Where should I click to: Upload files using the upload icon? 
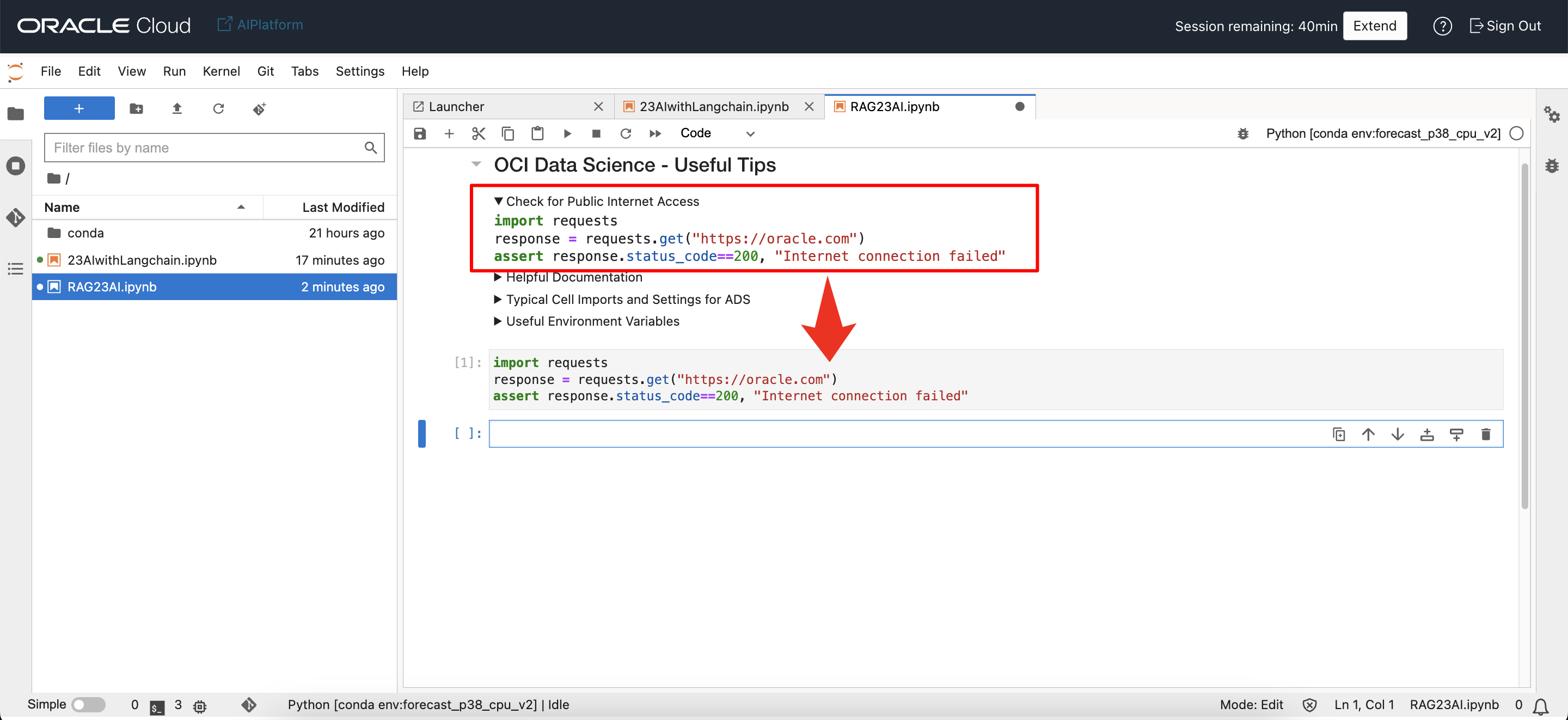point(176,109)
